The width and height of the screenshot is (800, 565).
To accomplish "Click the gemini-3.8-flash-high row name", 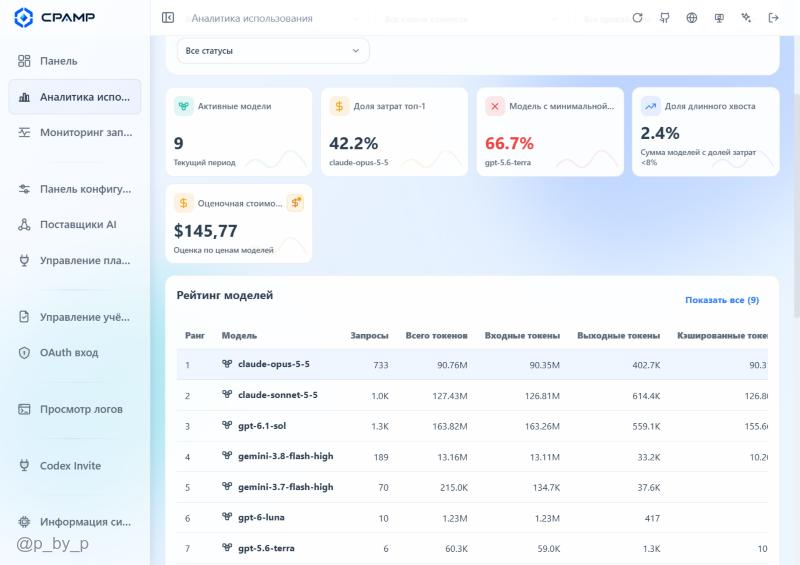I will click(286, 456).
